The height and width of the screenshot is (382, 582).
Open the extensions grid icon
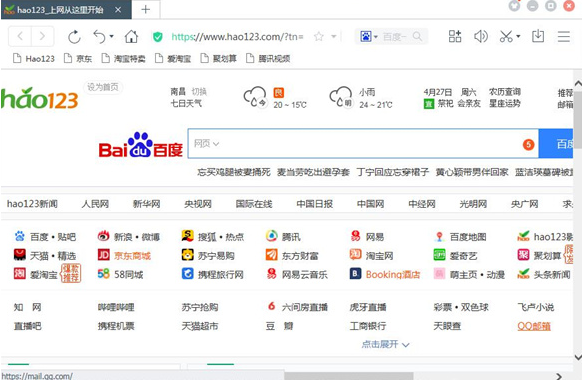(455, 36)
